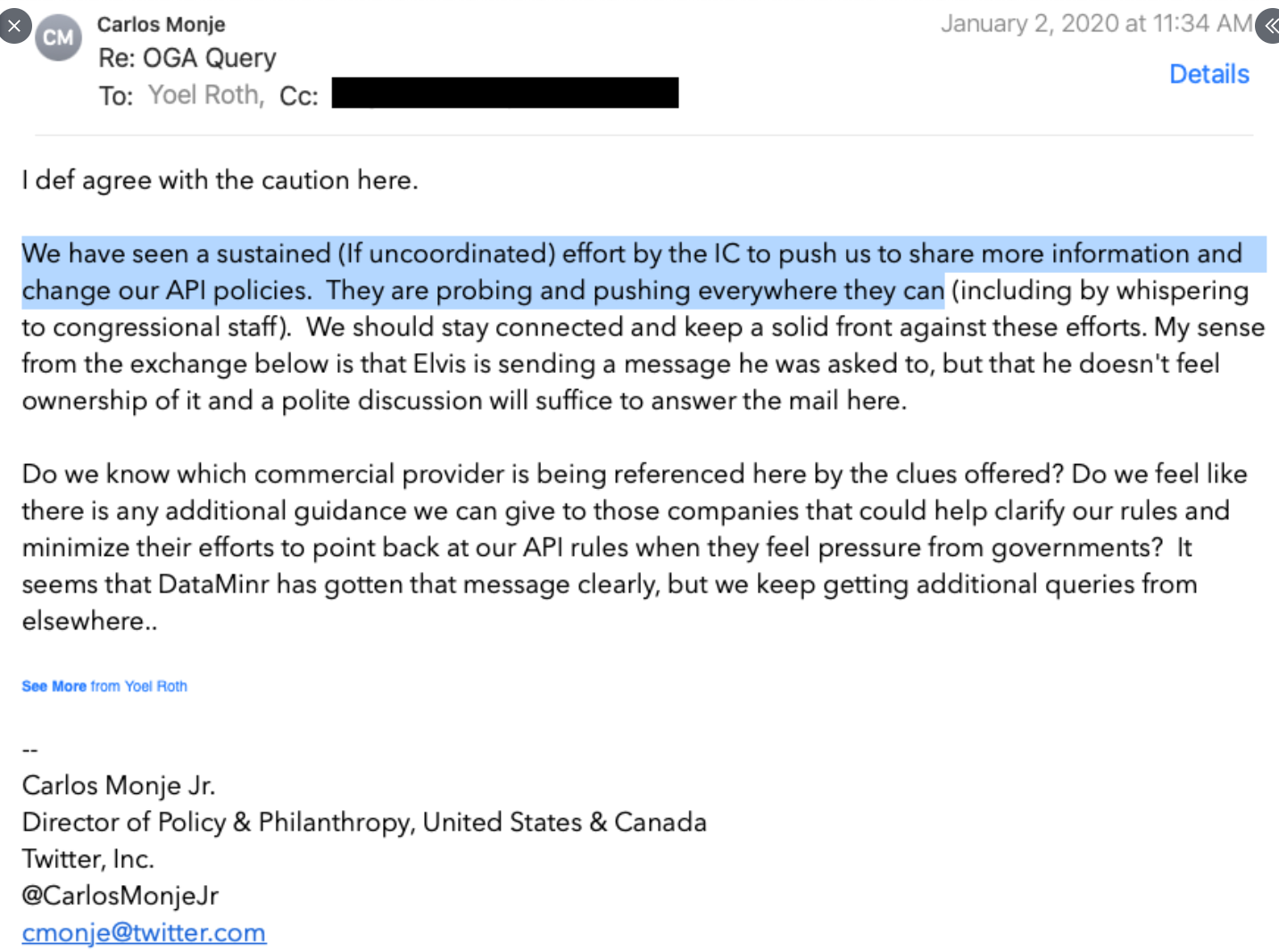The height and width of the screenshot is (952, 1279).
Task: Click the subject line Re: OGA Query
Action: [x=187, y=58]
